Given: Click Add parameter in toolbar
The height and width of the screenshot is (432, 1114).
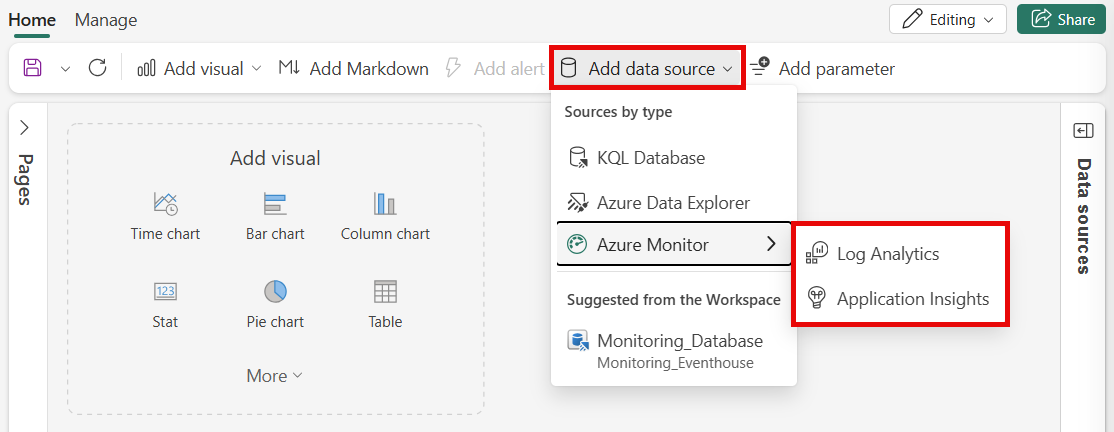Looking at the screenshot, I should [822, 69].
